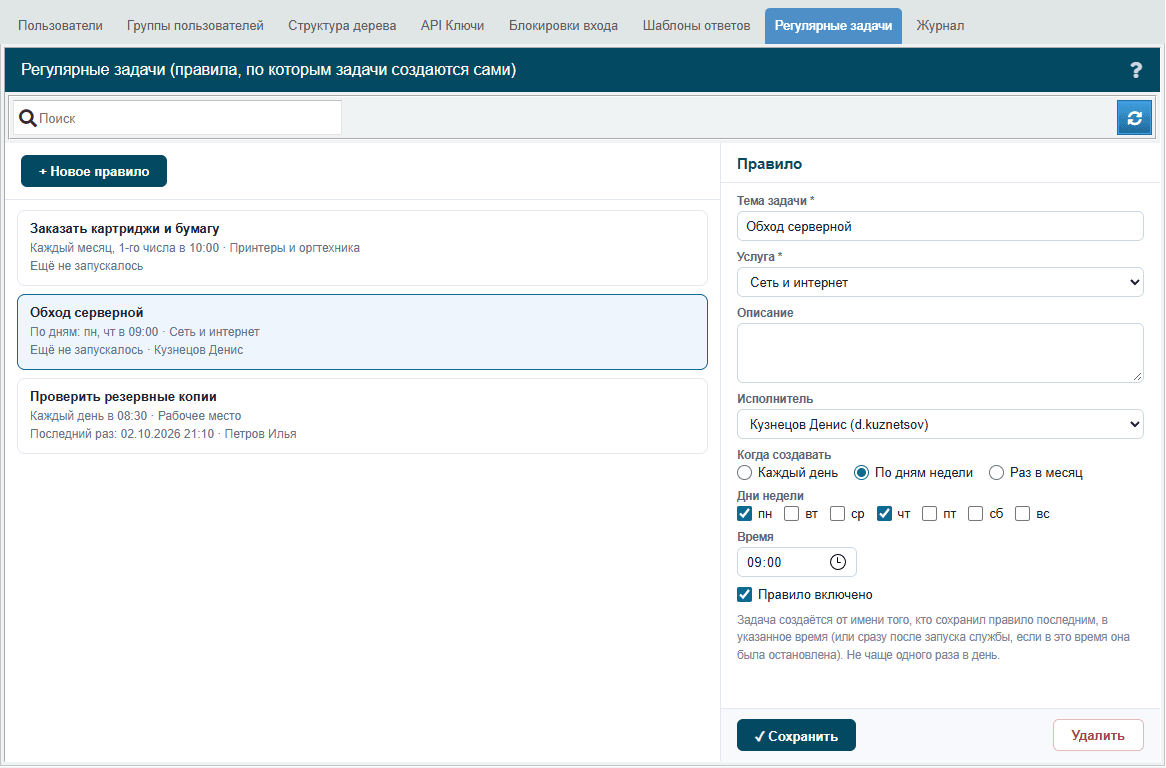
Task: Click the refresh list icon button
Action: tap(1134, 117)
